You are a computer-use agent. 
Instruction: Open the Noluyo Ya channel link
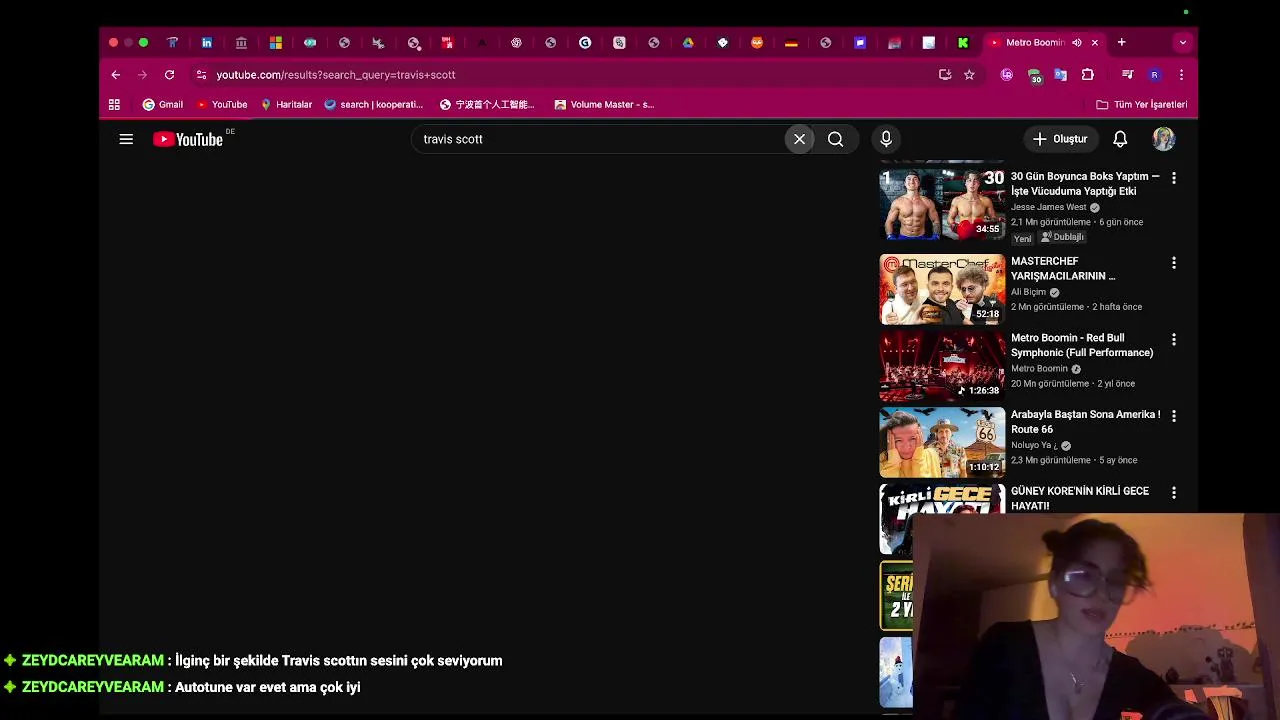click(1034, 445)
